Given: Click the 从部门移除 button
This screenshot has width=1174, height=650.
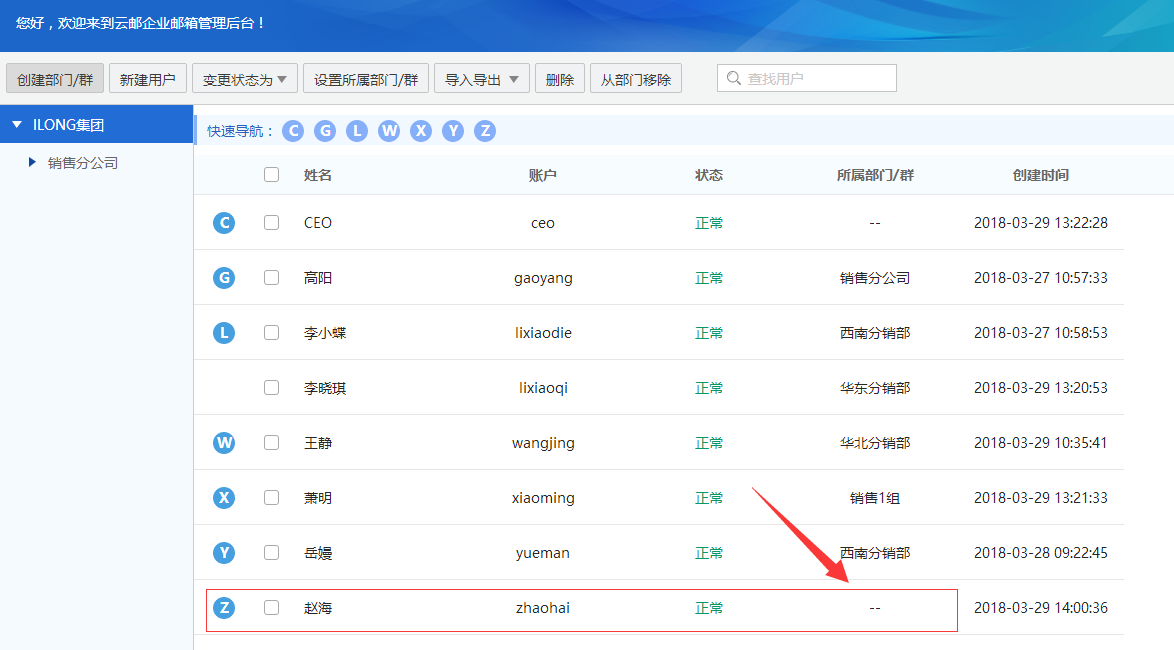Looking at the screenshot, I should tap(636, 79).
